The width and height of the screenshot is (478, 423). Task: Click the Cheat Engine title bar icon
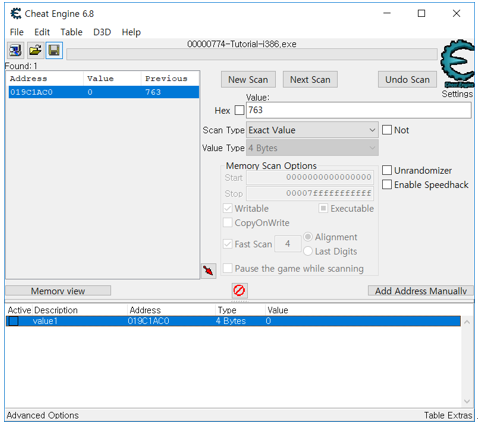(x=16, y=14)
